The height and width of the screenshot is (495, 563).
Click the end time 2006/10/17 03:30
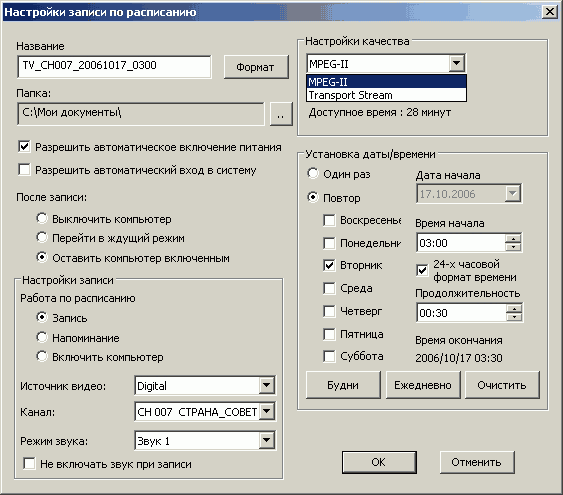tap(459, 358)
